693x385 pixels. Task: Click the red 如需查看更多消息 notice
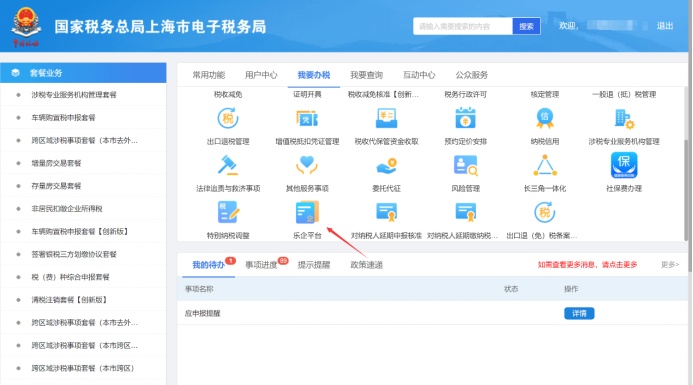pyautogui.click(x=587, y=265)
